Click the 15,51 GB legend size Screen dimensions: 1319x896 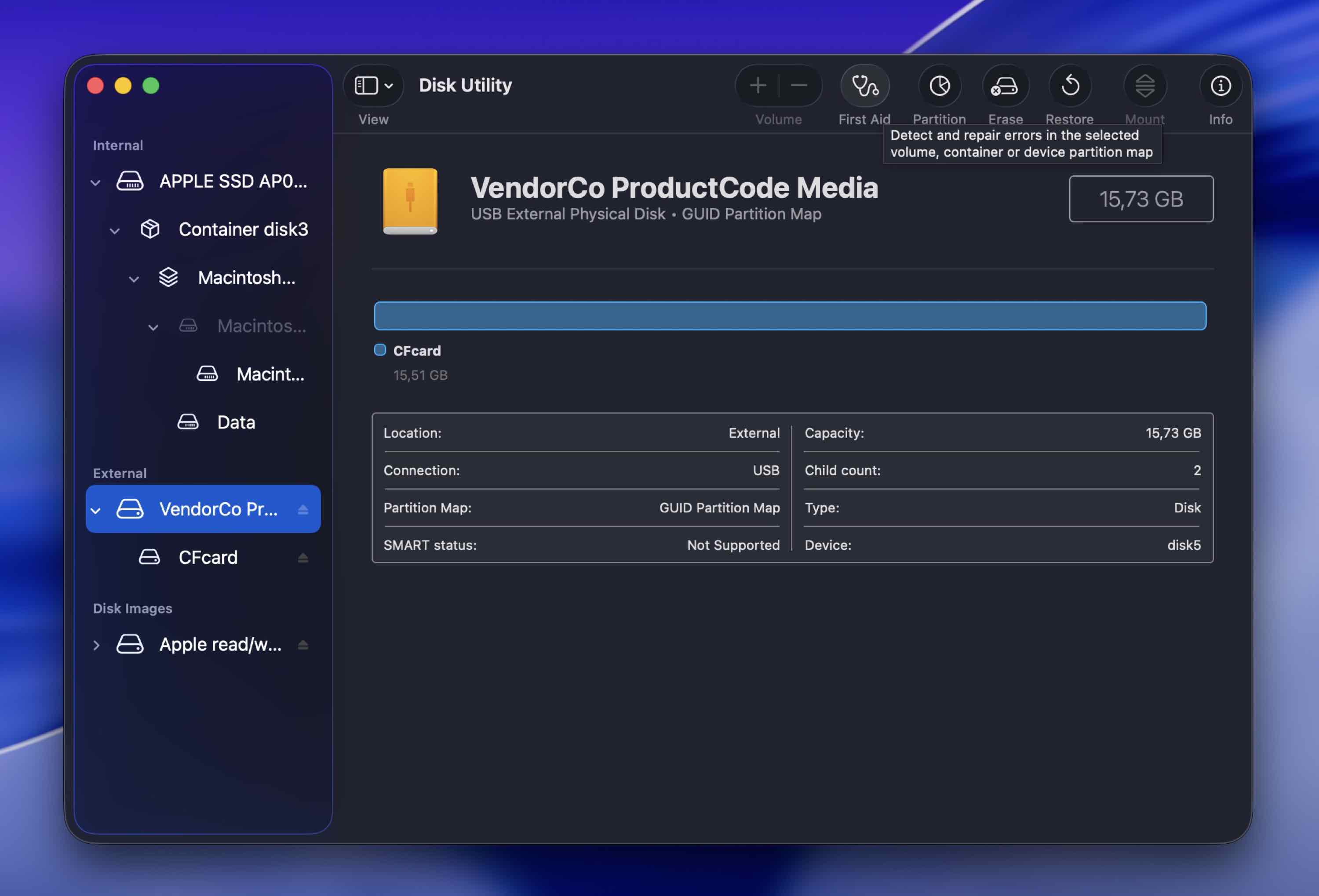pos(421,375)
